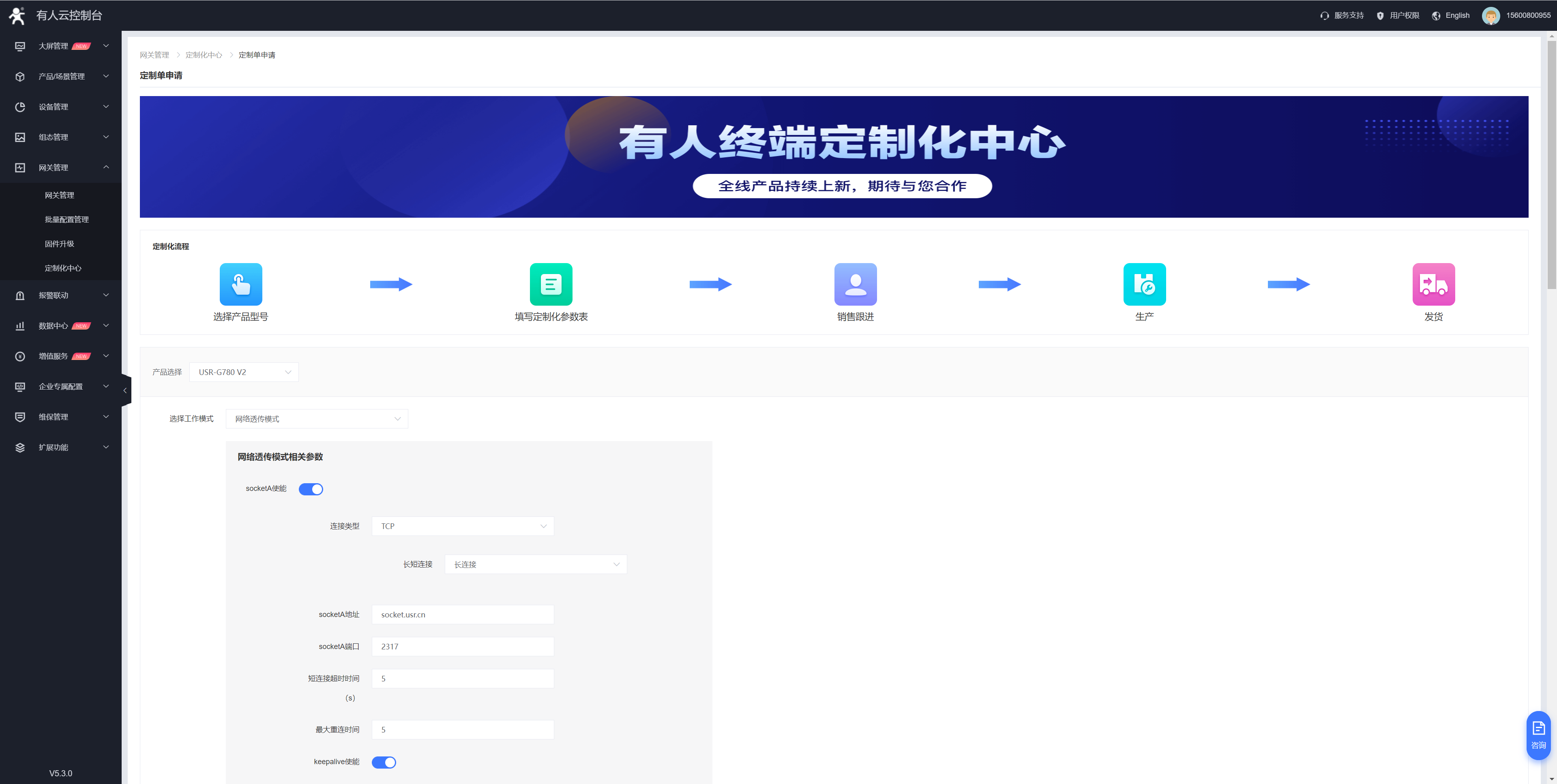
Task: Expand the 企业专属配置 menu chevron
Action: click(x=106, y=386)
